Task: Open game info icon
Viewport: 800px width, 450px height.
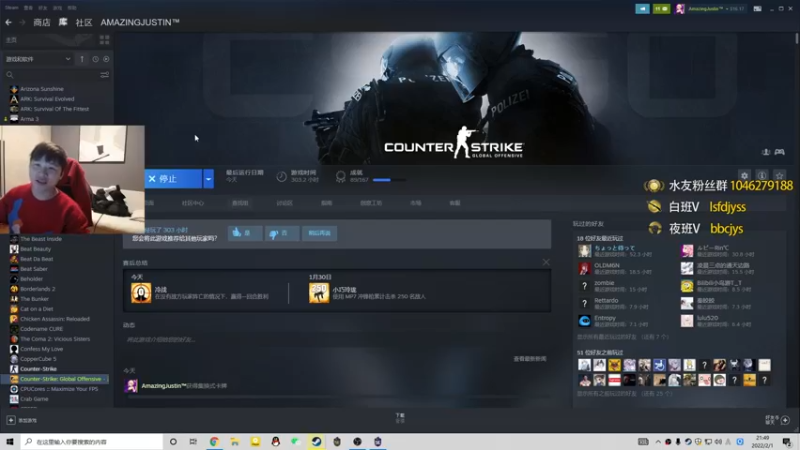Action: pyautogui.click(x=762, y=176)
